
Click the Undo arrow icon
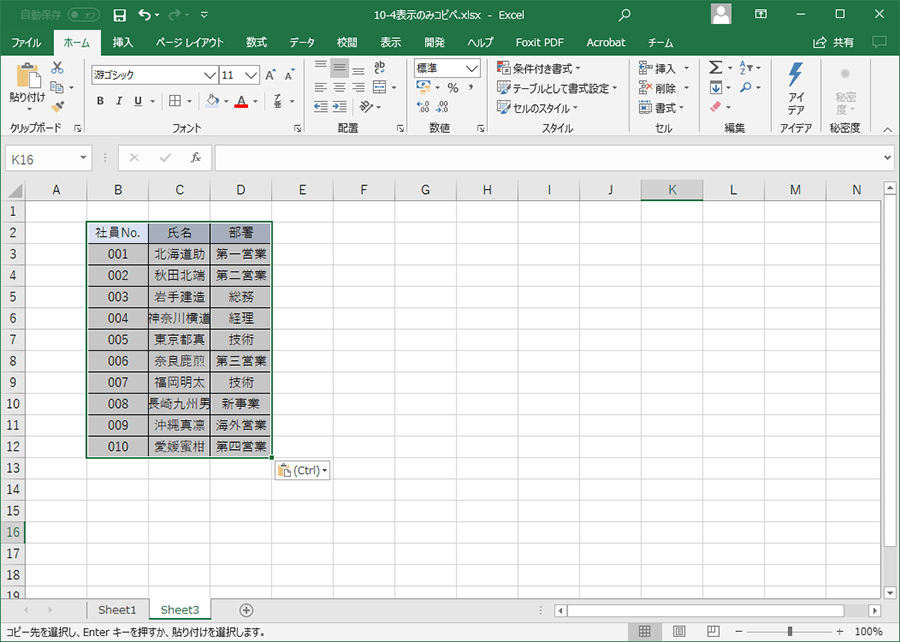pos(145,15)
